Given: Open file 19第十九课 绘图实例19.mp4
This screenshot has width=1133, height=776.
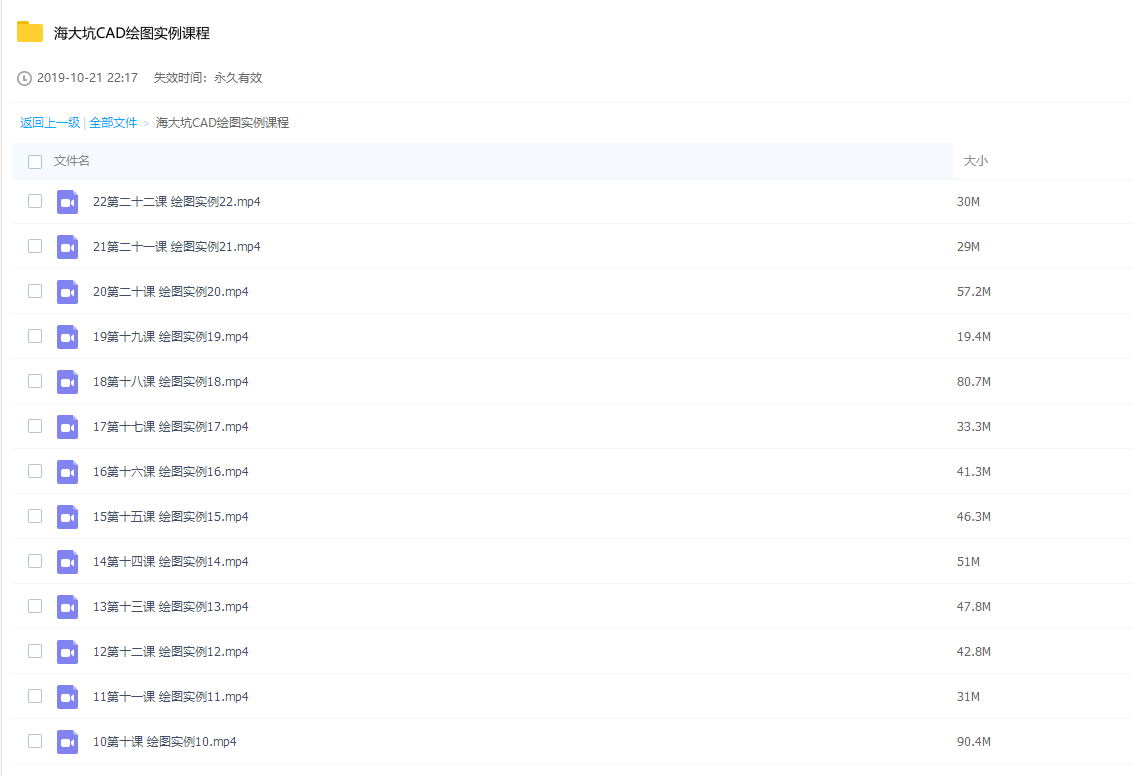Looking at the screenshot, I should pyautogui.click(x=171, y=337).
